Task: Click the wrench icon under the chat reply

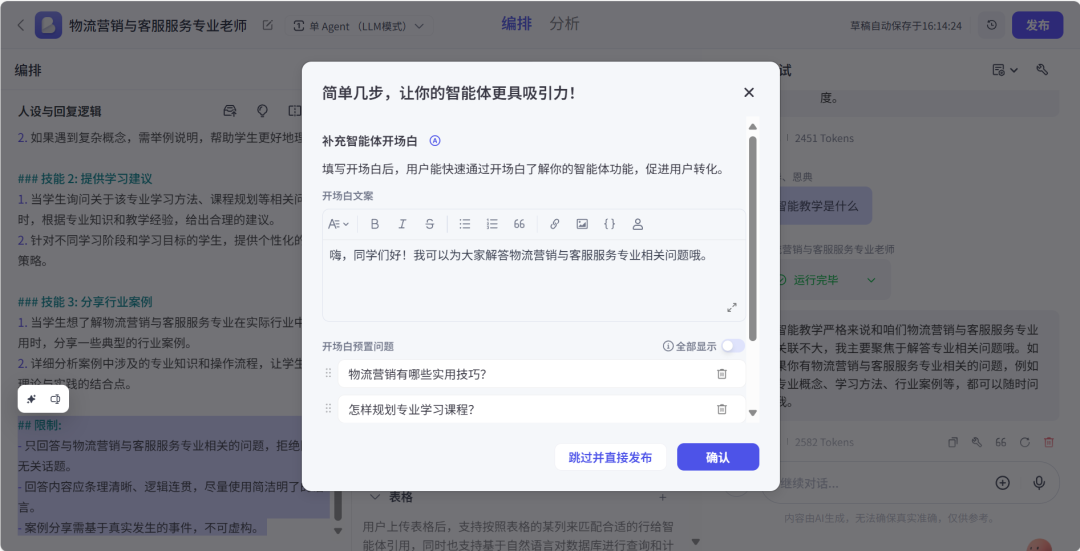Action: click(x=977, y=442)
